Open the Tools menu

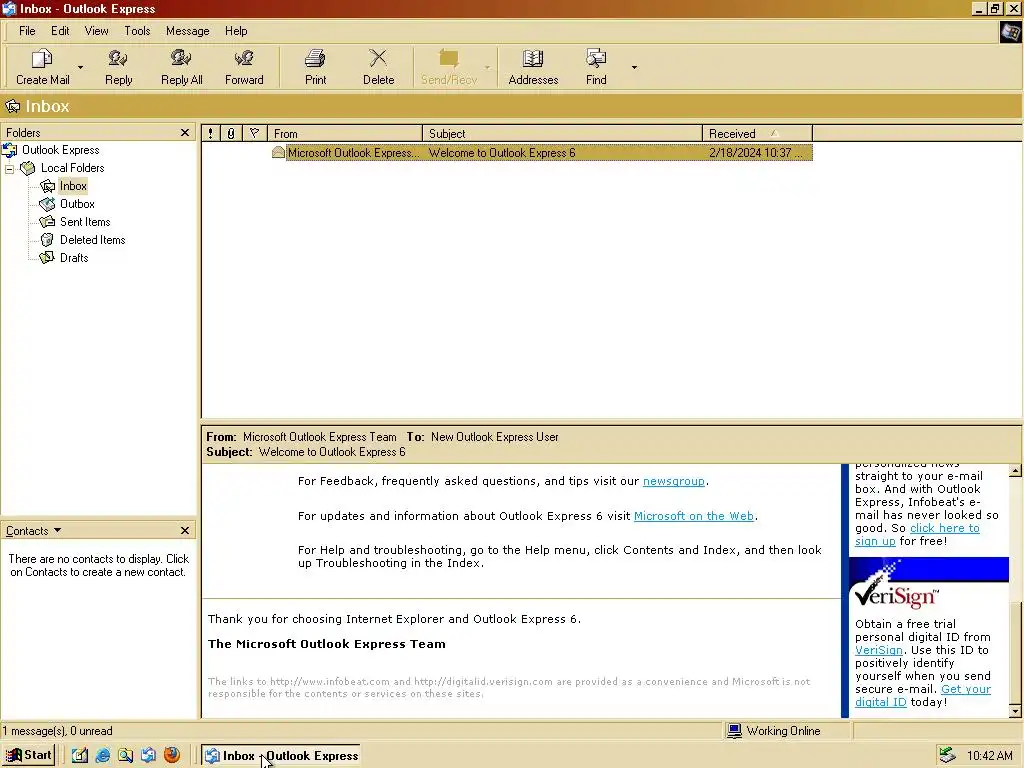[x=137, y=31]
